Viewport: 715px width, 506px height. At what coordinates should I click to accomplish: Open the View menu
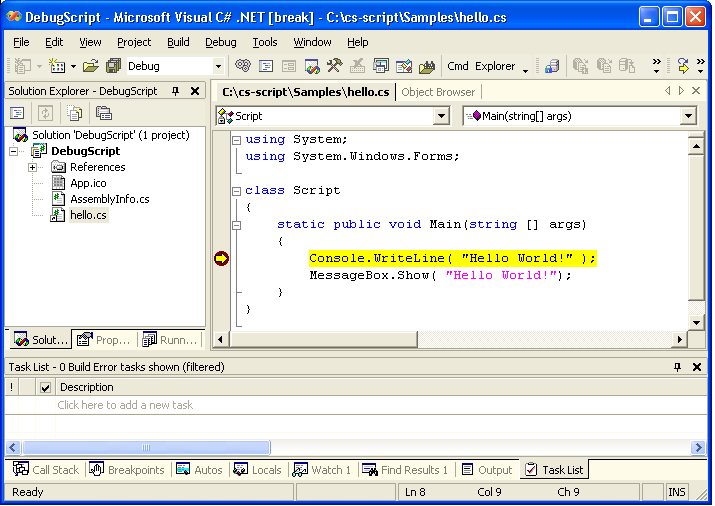[90, 42]
